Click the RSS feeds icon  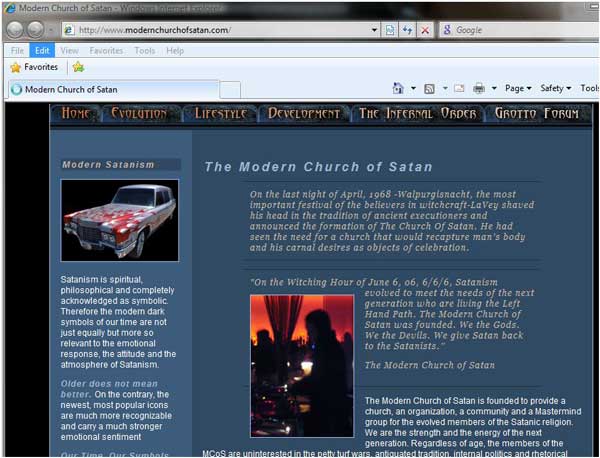click(x=429, y=88)
